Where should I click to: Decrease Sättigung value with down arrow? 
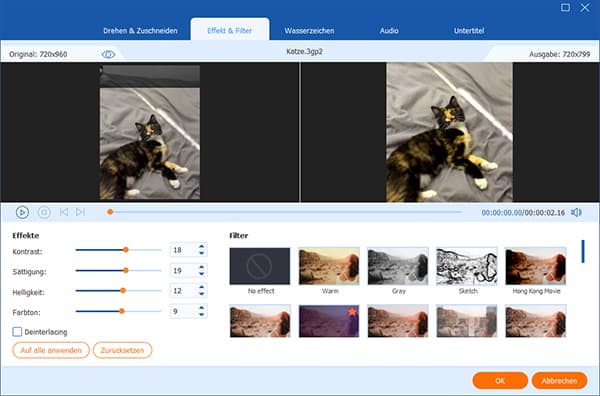pos(202,274)
